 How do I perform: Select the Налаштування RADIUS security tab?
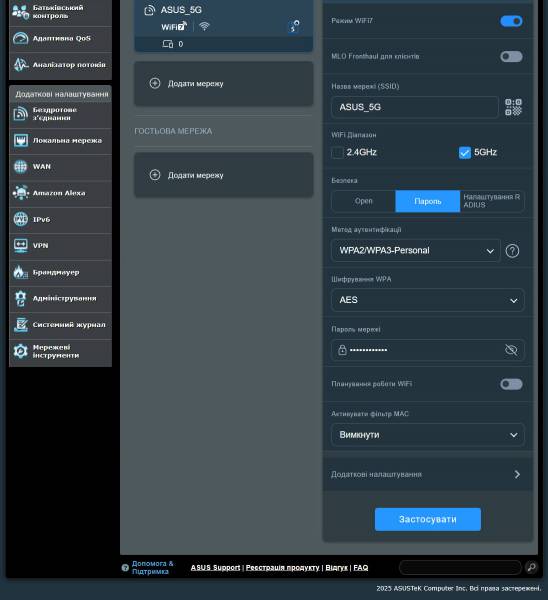[492, 201]
